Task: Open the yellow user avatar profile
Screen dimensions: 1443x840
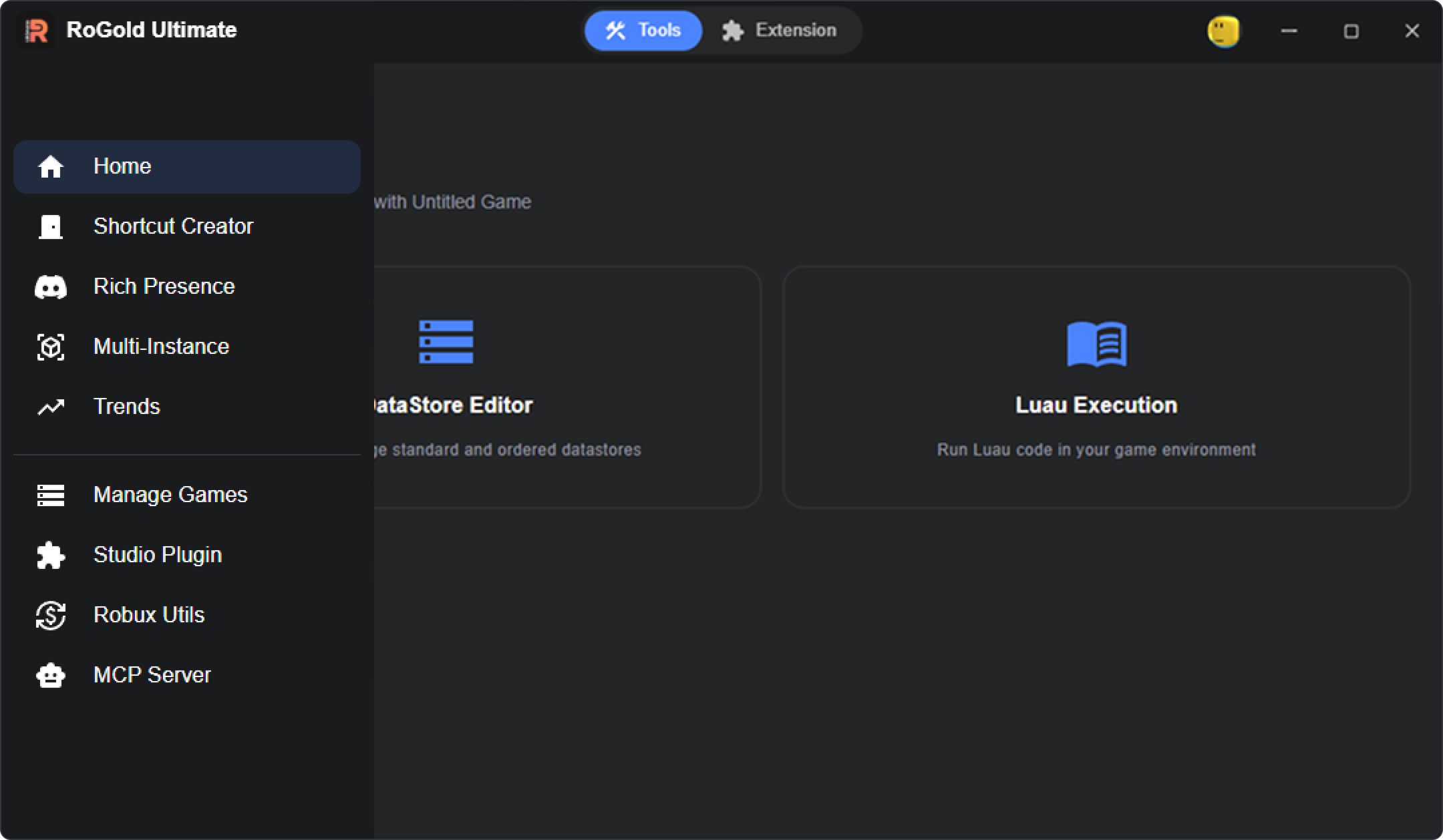Action: [x=1223, y=31]
